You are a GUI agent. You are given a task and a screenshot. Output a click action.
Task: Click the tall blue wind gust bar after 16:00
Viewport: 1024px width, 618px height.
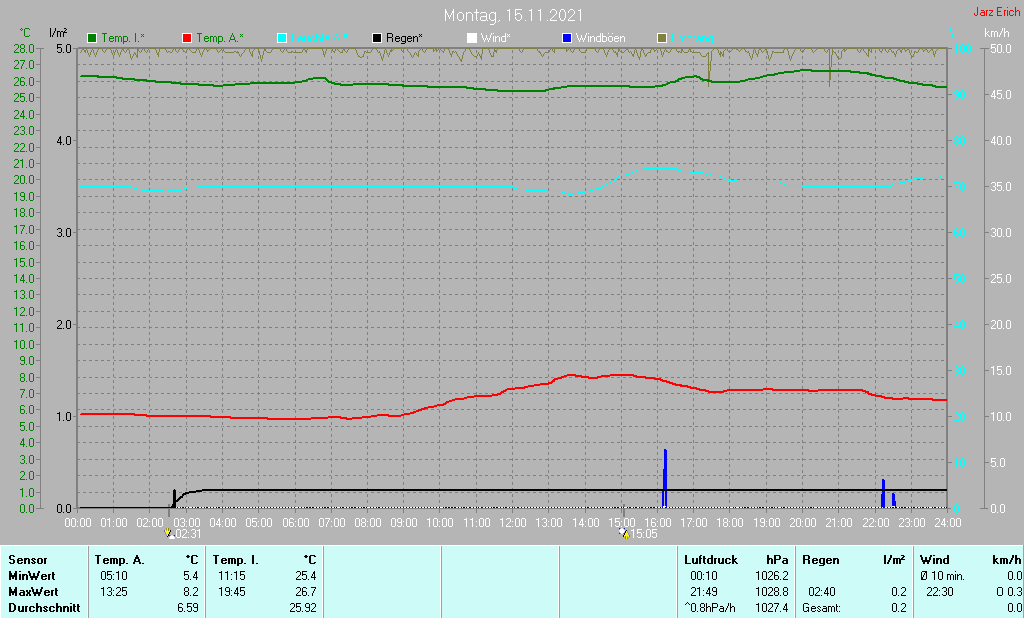click(x=665, y=478)
